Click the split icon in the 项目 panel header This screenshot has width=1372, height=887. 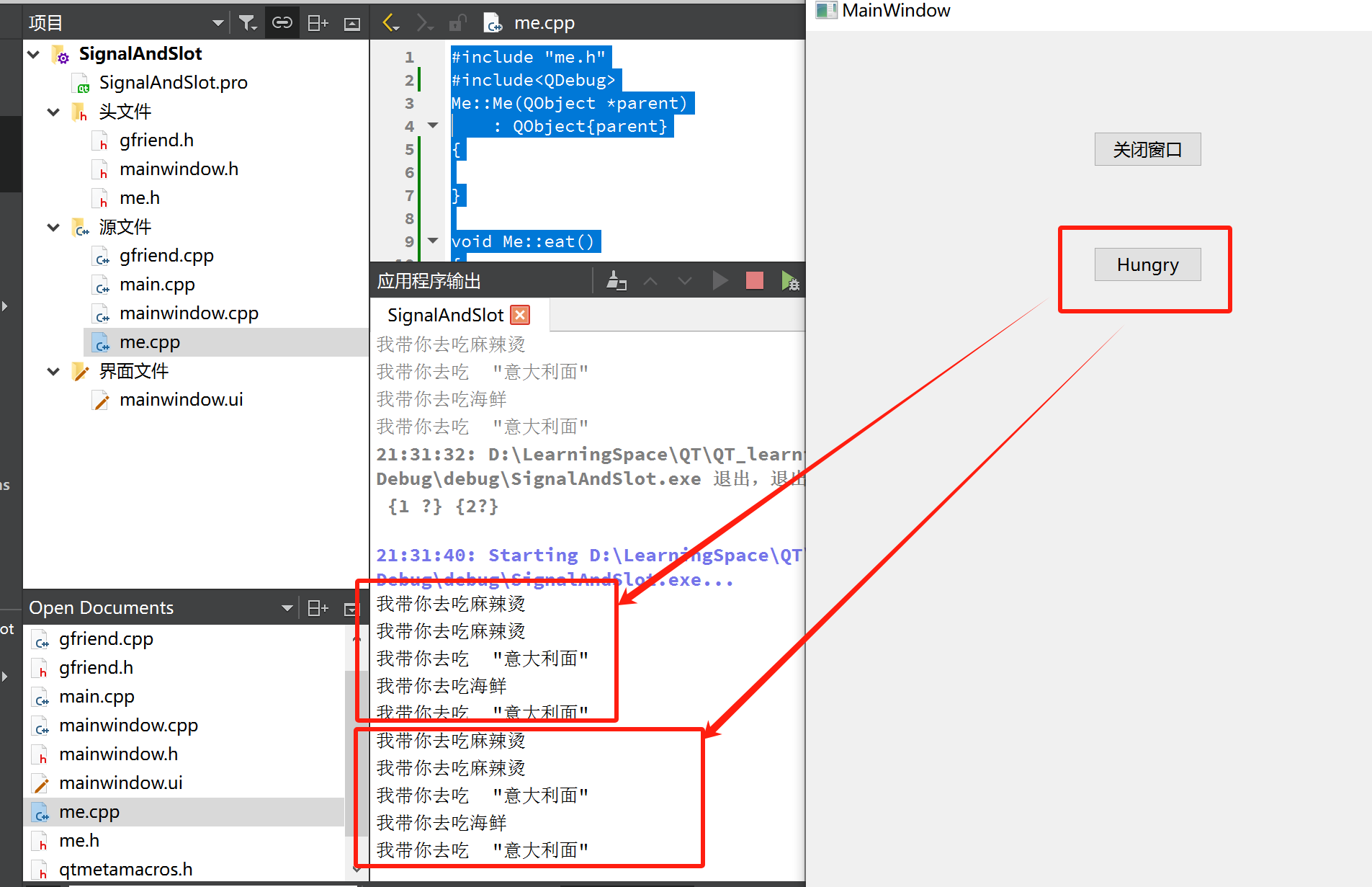pos(318,23)
